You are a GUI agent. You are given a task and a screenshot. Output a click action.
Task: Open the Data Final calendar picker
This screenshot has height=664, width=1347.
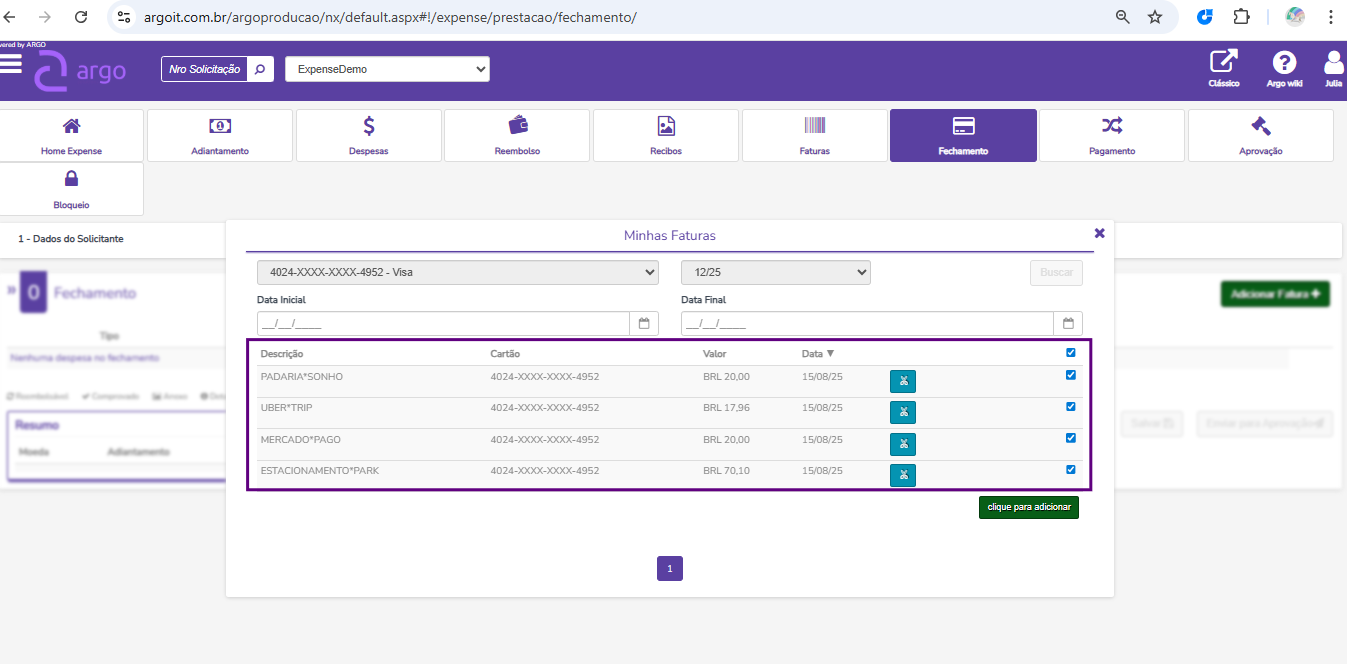[x=1068, y=324]
